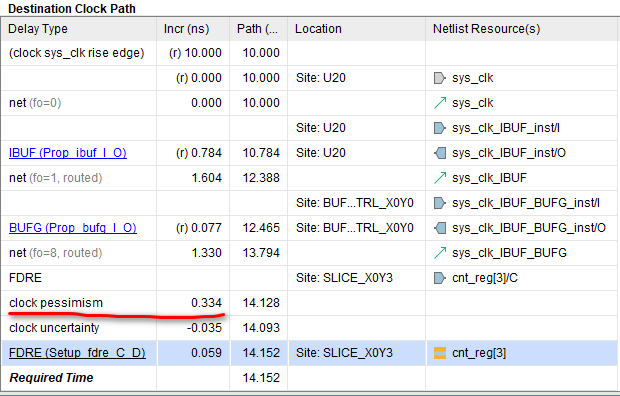Click the green net arrow icon beside sys_clk

[x=440, y=103]
